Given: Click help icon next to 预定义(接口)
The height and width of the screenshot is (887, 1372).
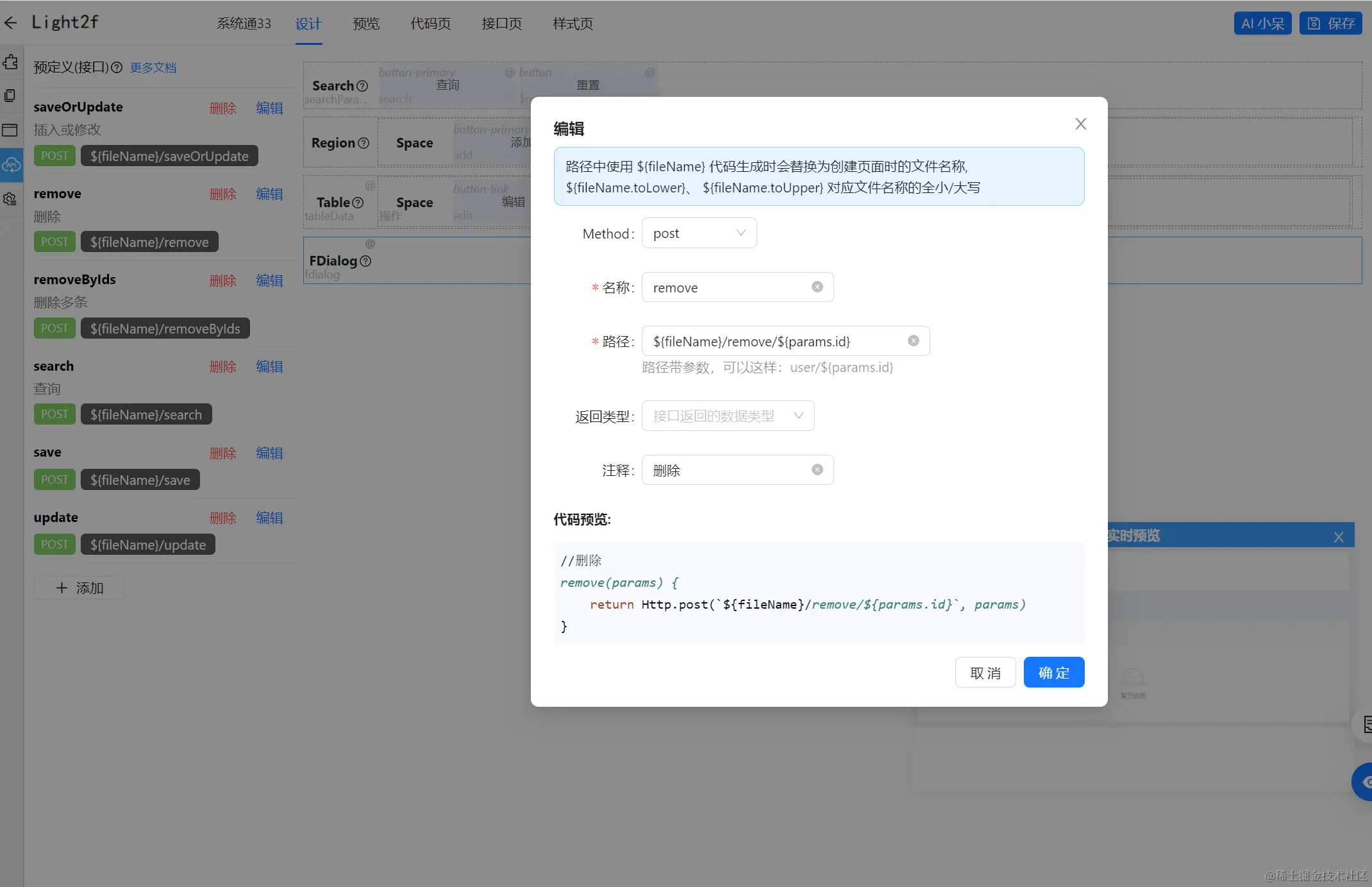Looking at the screenshot, I should (117, 67).
